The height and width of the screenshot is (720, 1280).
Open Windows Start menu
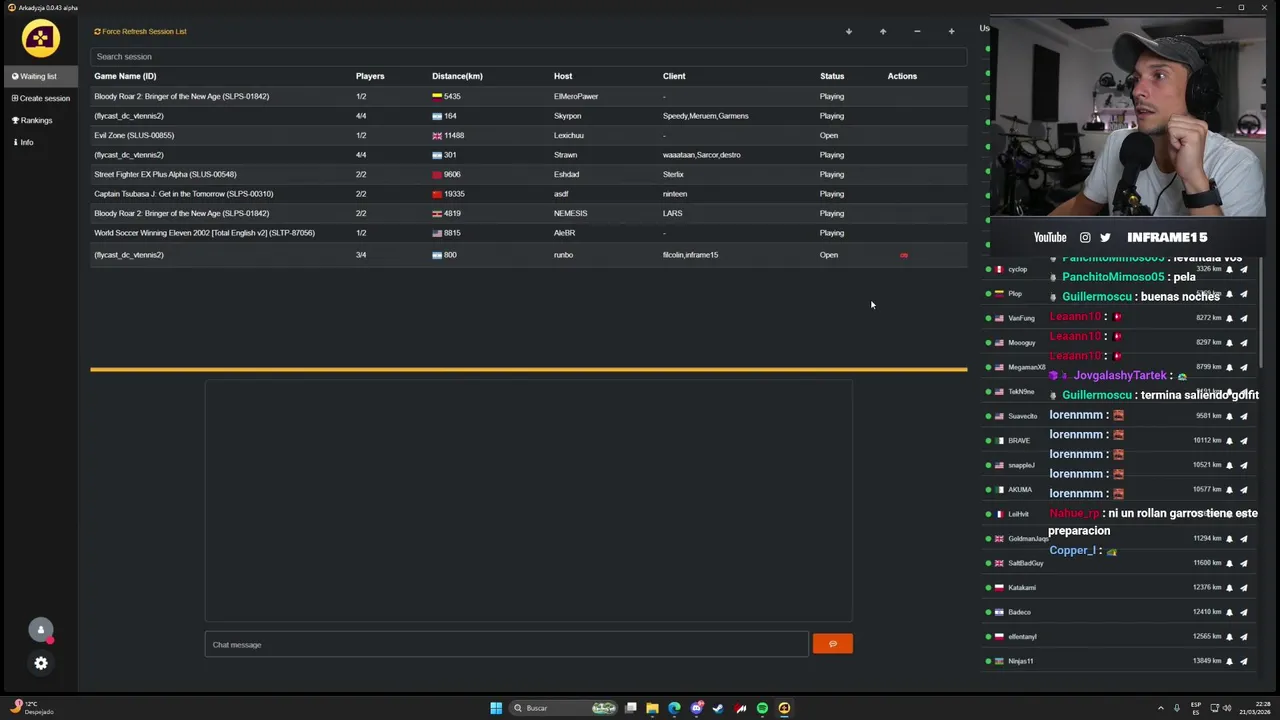pyautogui.click(x=496, y=708)
